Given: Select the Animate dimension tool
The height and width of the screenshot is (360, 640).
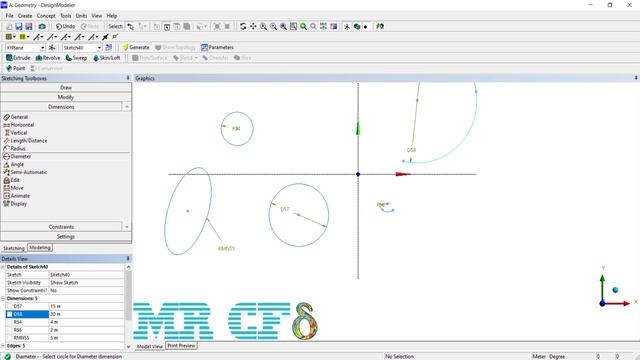Looking at the screenshot, I should point(17,196).
